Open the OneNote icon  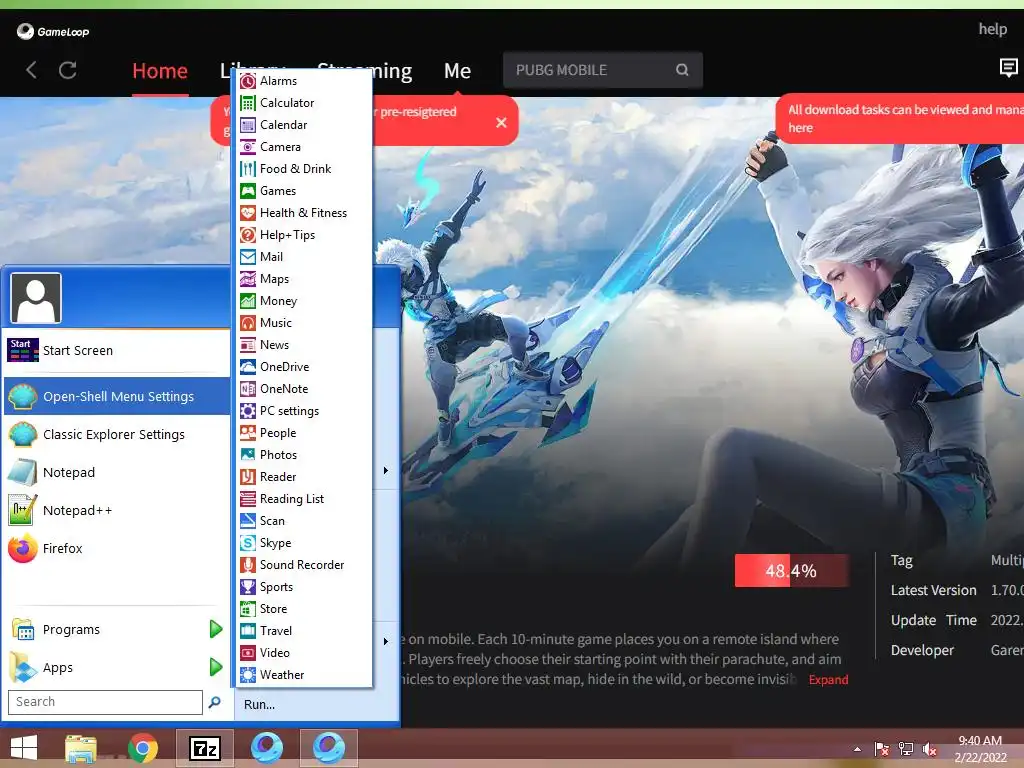(x=248, y=389)
